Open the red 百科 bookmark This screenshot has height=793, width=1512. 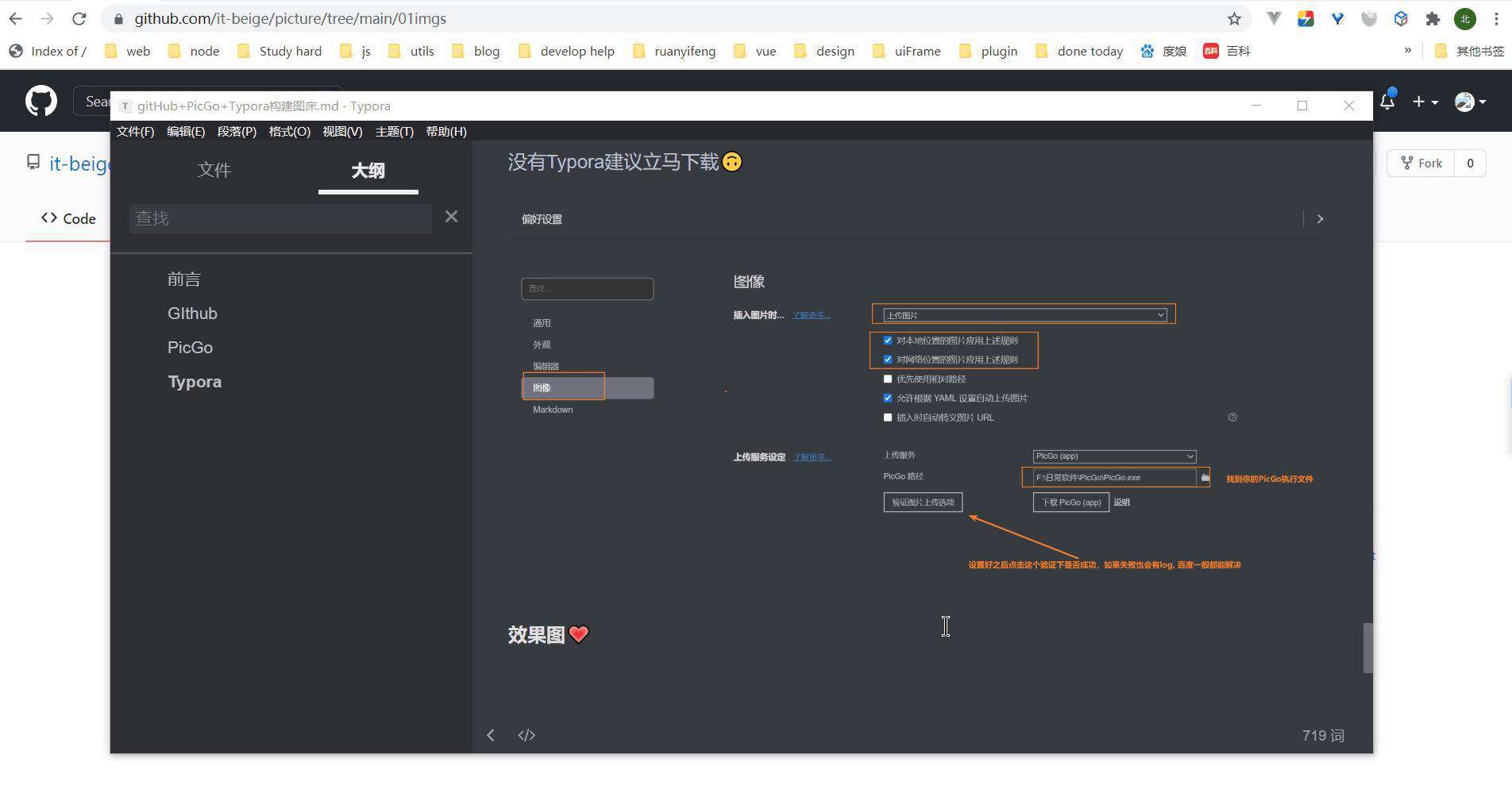point(1227,51)
